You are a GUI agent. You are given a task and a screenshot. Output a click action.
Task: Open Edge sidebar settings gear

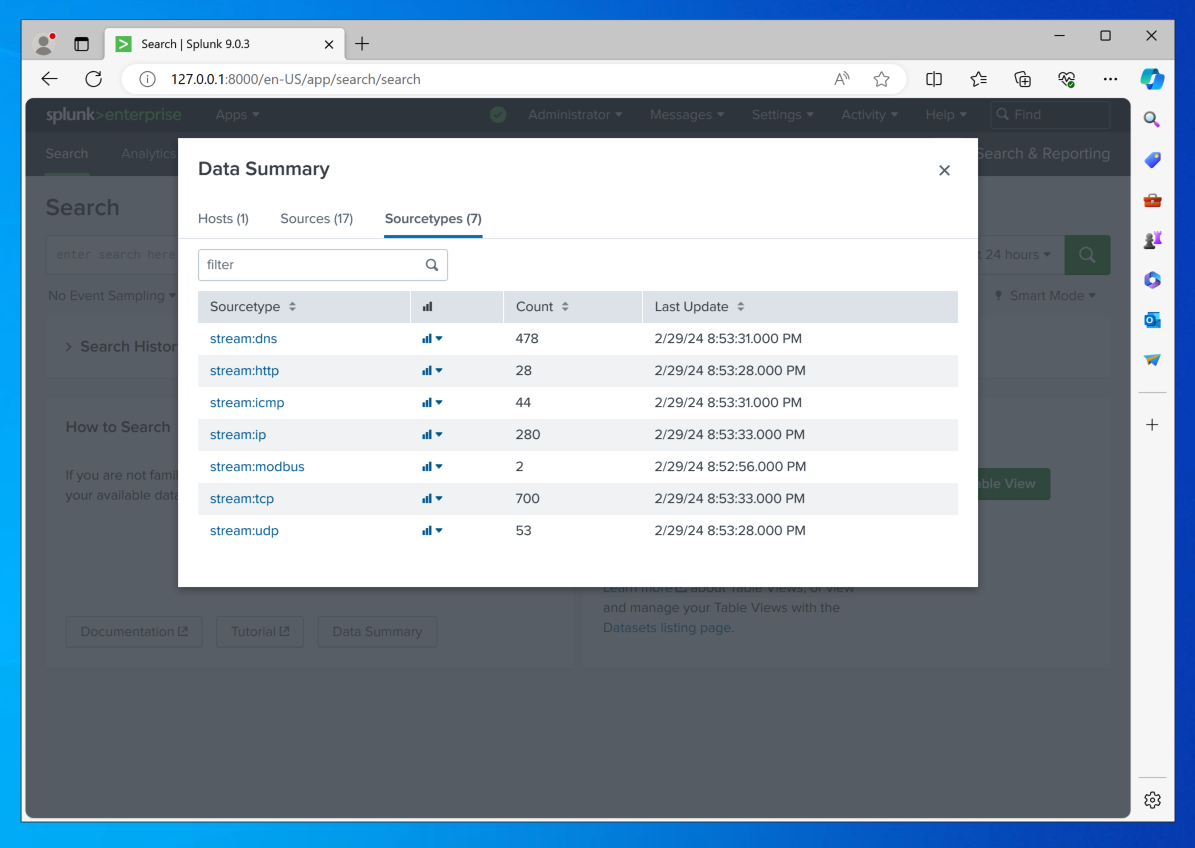click(x=1152, y=800)
